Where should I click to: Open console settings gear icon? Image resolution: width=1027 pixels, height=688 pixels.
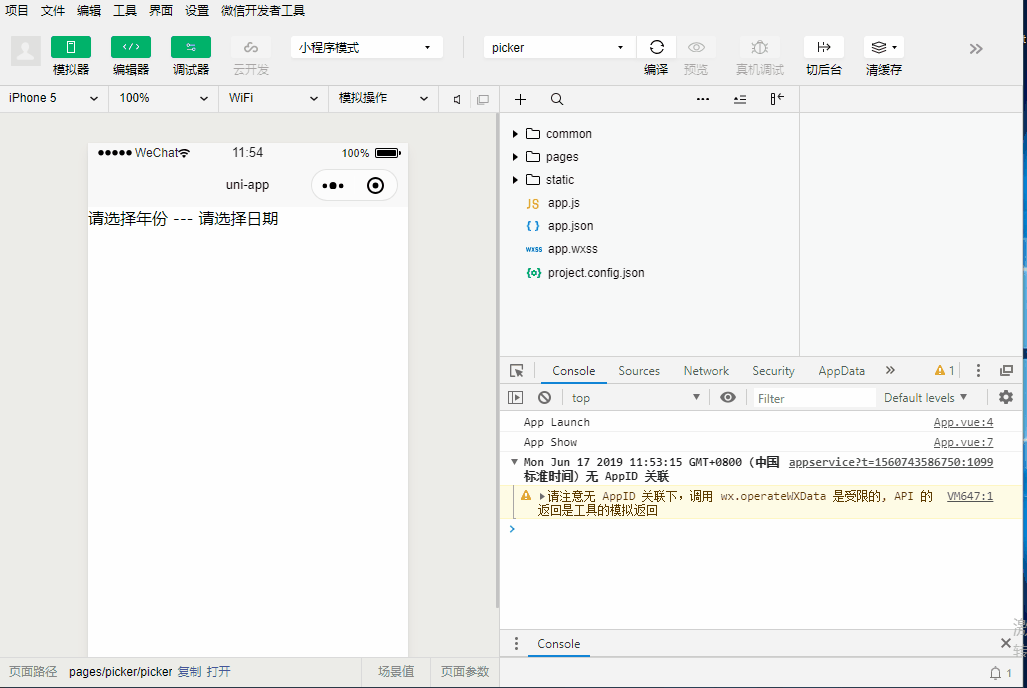pos(1005,397)
